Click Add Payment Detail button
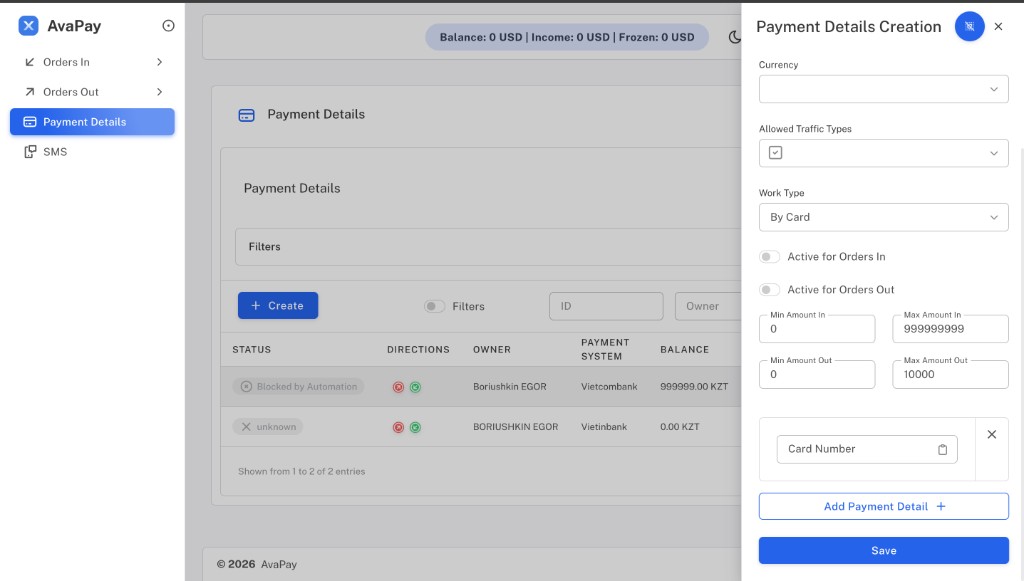Screen dimensions: 1024x581 click(884, 507)
